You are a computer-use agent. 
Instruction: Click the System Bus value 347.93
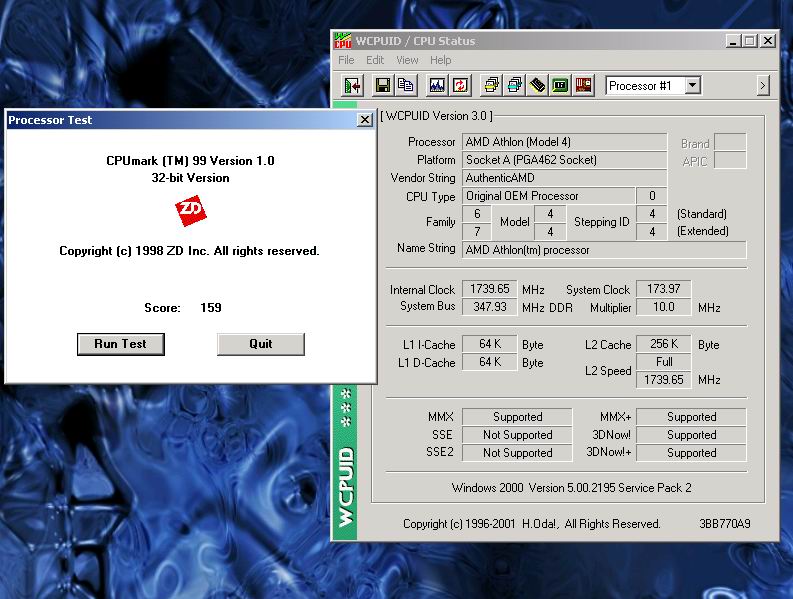coord(490,307)
